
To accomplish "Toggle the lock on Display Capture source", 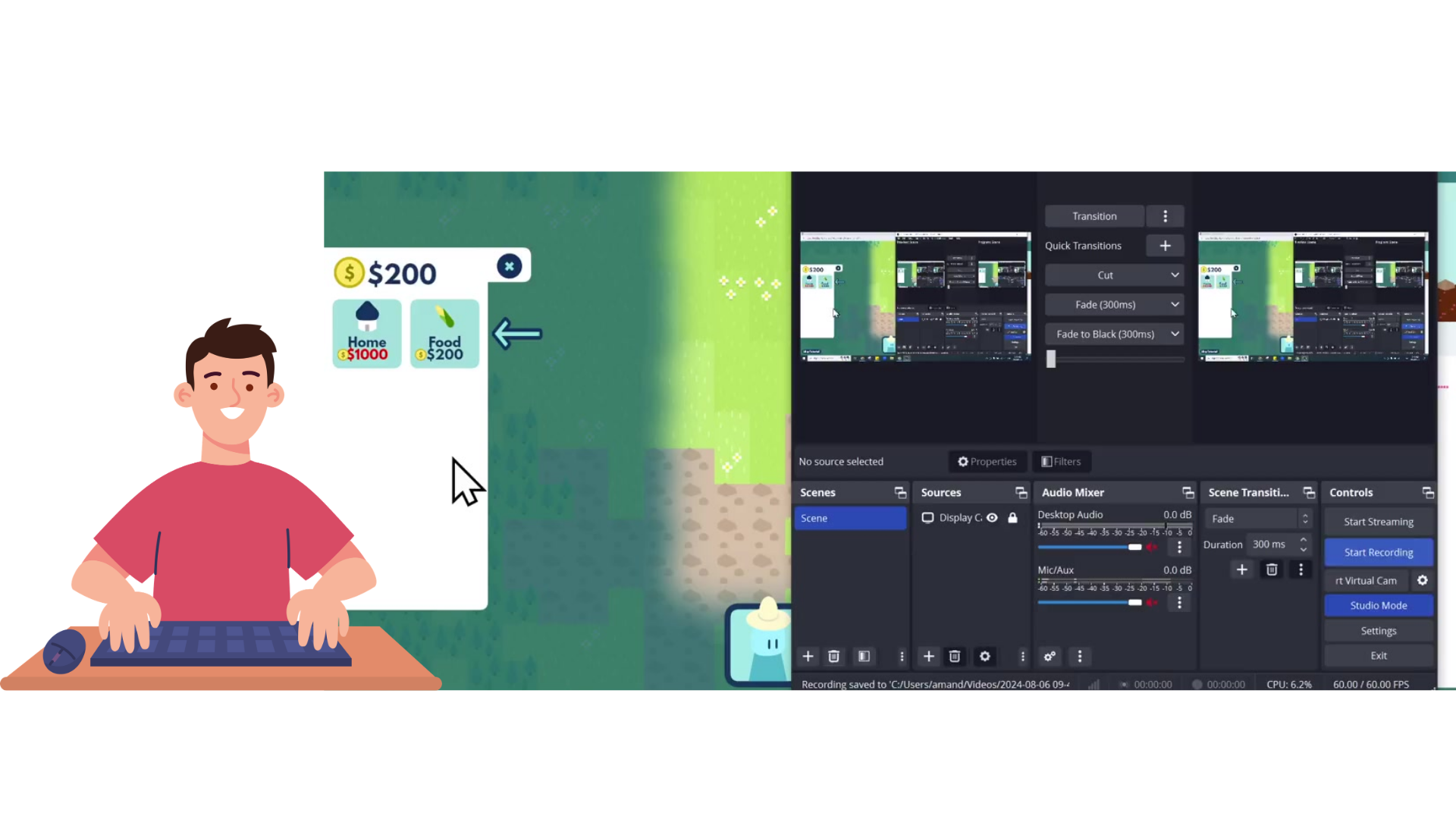I will [1012, 518].
